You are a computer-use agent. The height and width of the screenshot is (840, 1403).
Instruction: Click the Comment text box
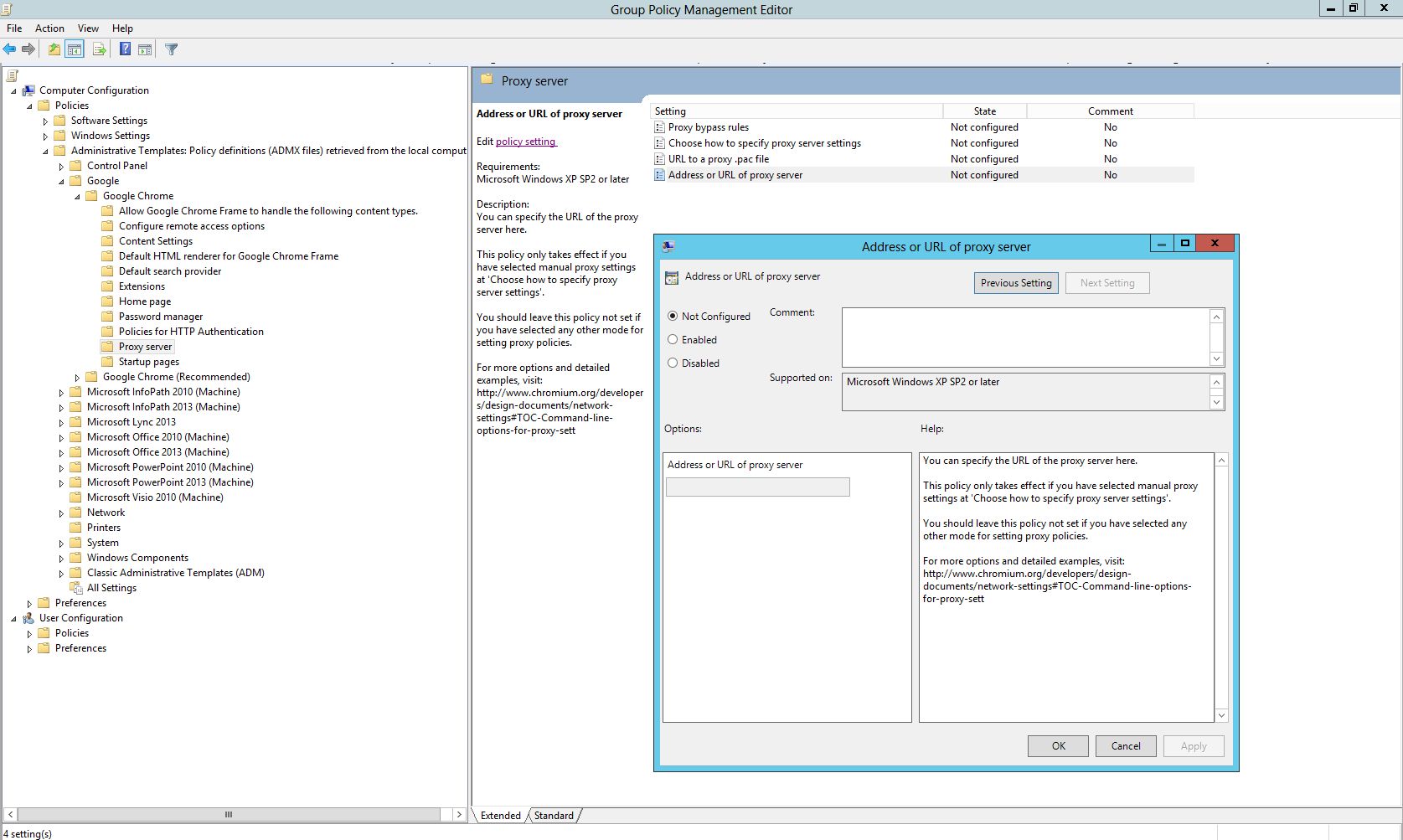[1026, 338]
